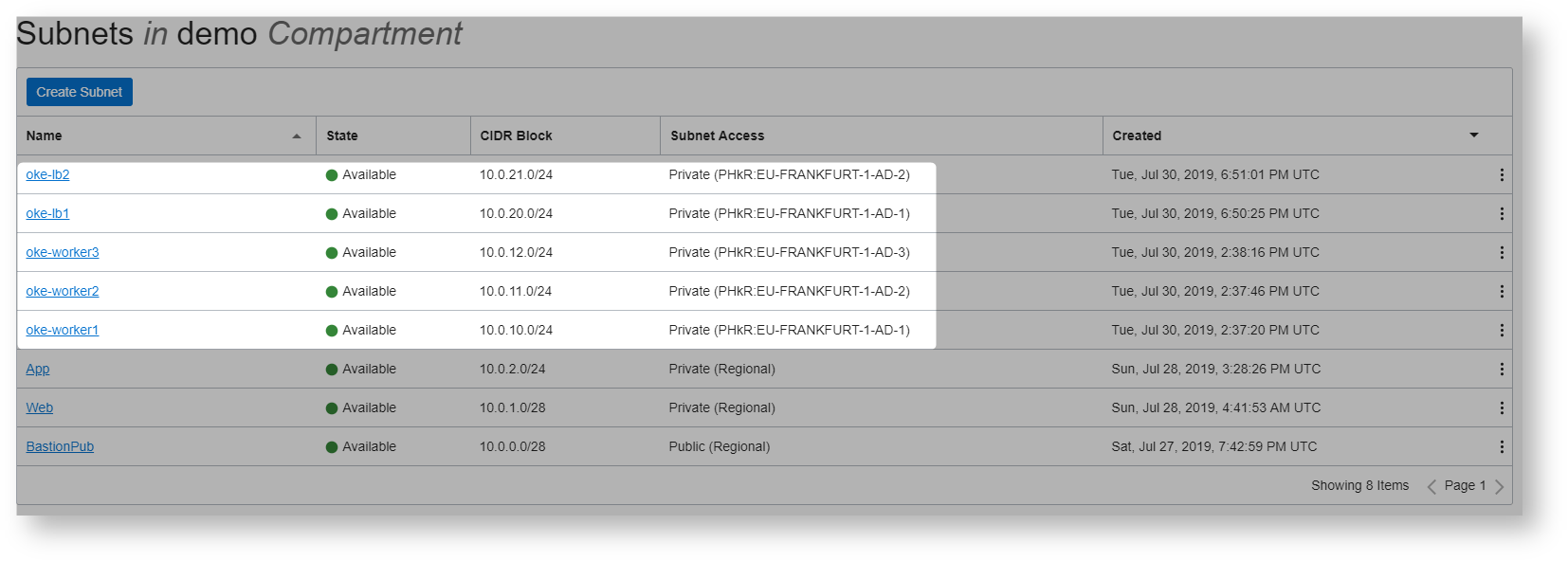Click the Subnet Access column header
1568x561 pixels.
click(717, 136)
